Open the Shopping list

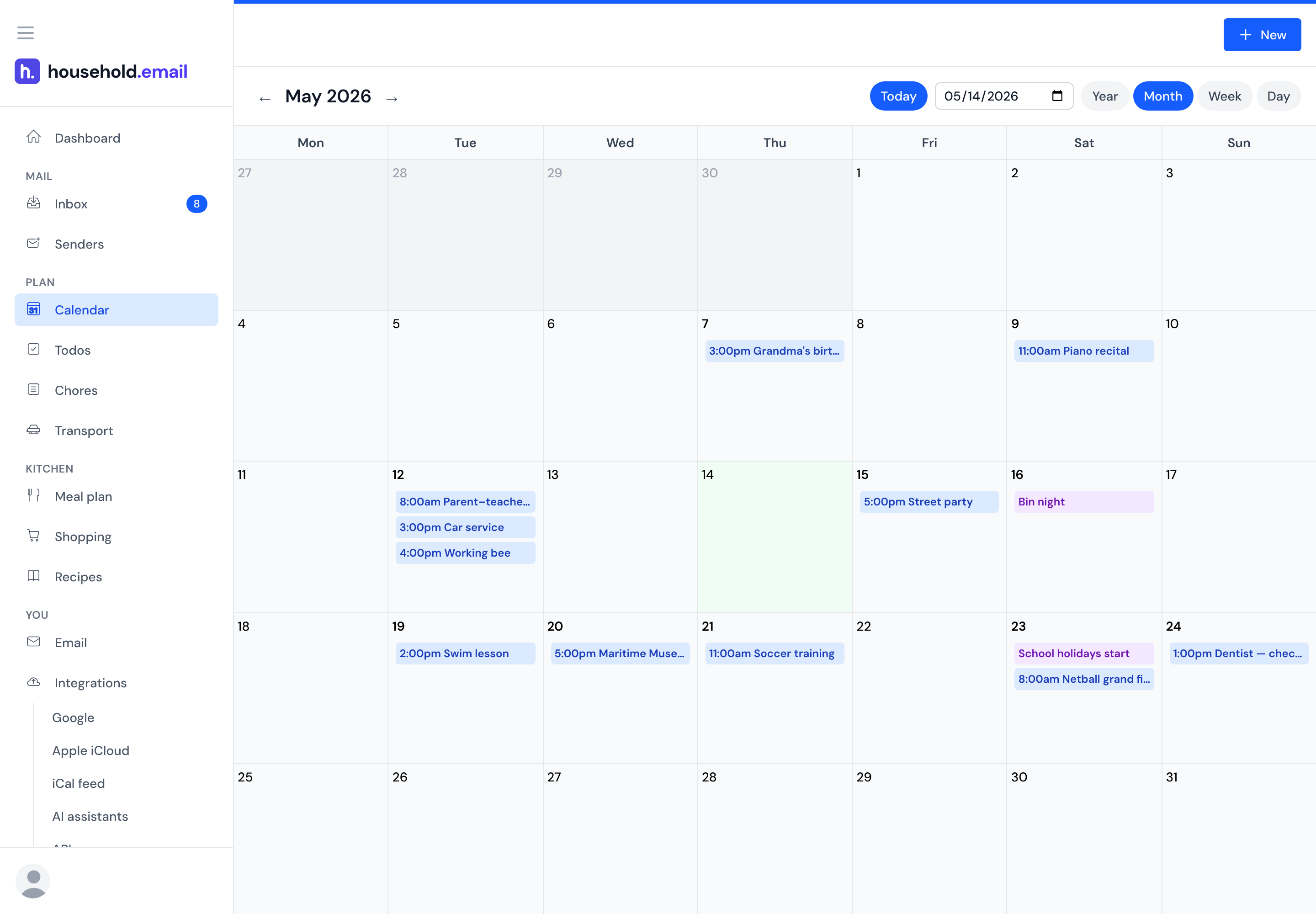116,537
